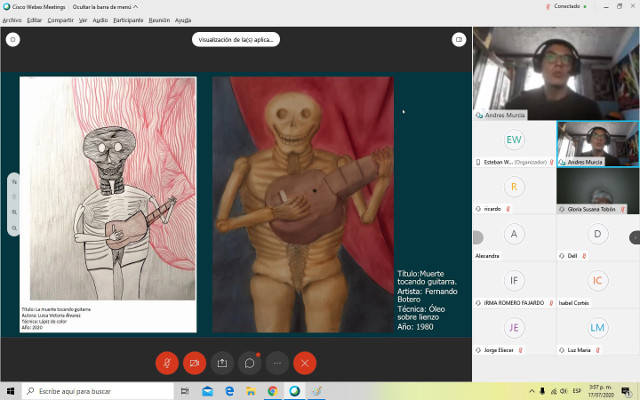Open meeting info icon at top-left of shared view
The width and height of the screenshot is (640, 400).
[13, 40]
